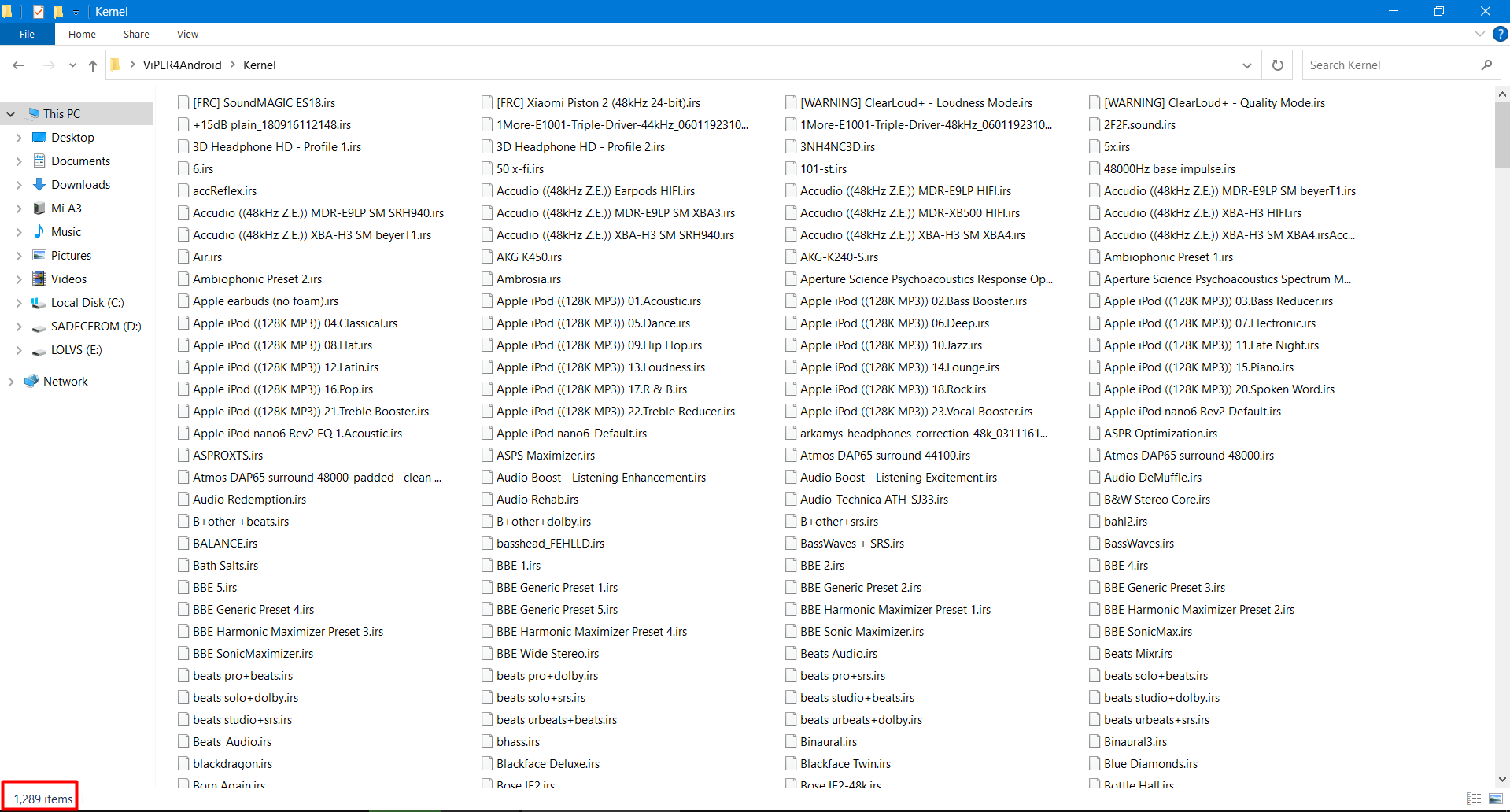Open the View ribbon tab
Viewport: 1510px width, 812px height.
(x=187, y=34)
